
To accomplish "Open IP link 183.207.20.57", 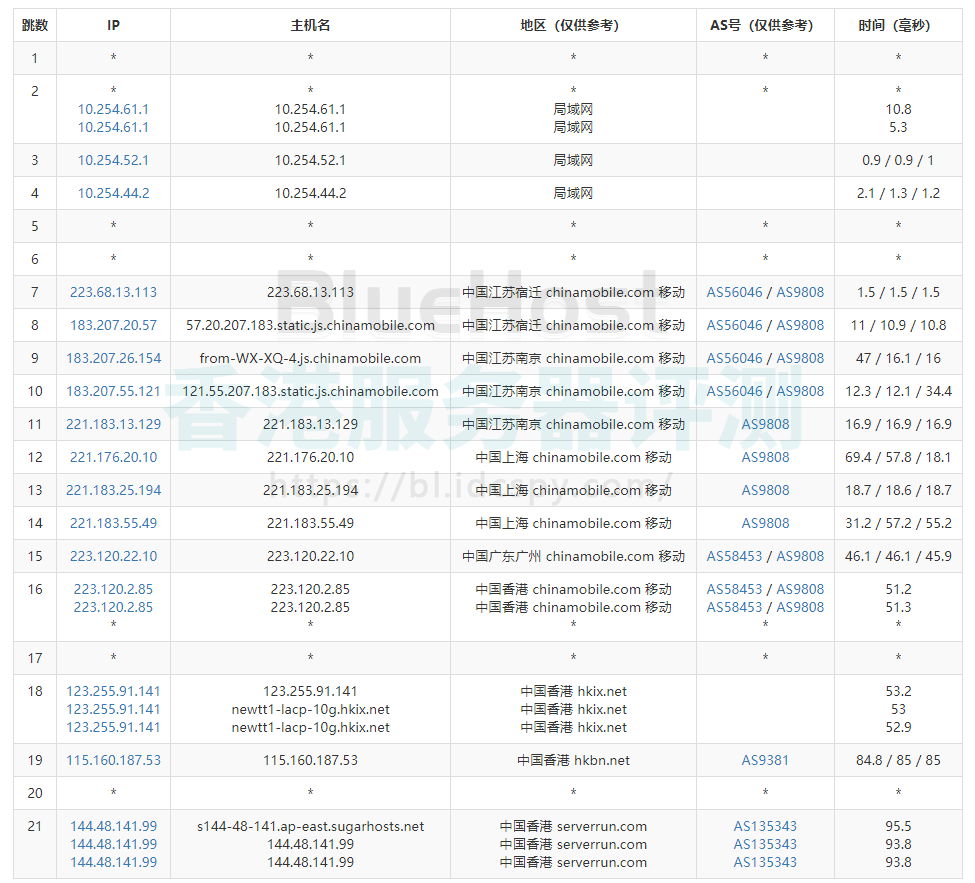I will coord(113,325).
